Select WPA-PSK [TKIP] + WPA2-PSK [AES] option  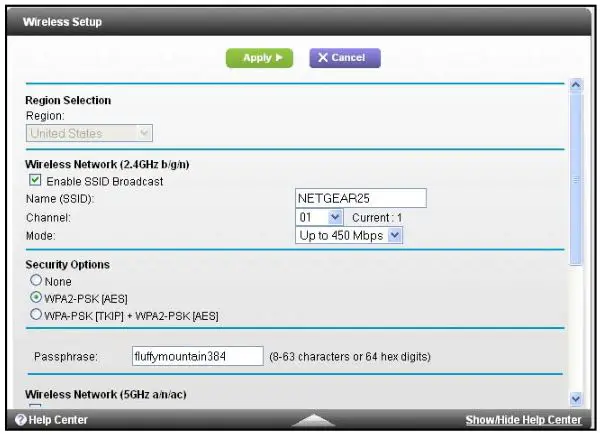click(35, 315)
